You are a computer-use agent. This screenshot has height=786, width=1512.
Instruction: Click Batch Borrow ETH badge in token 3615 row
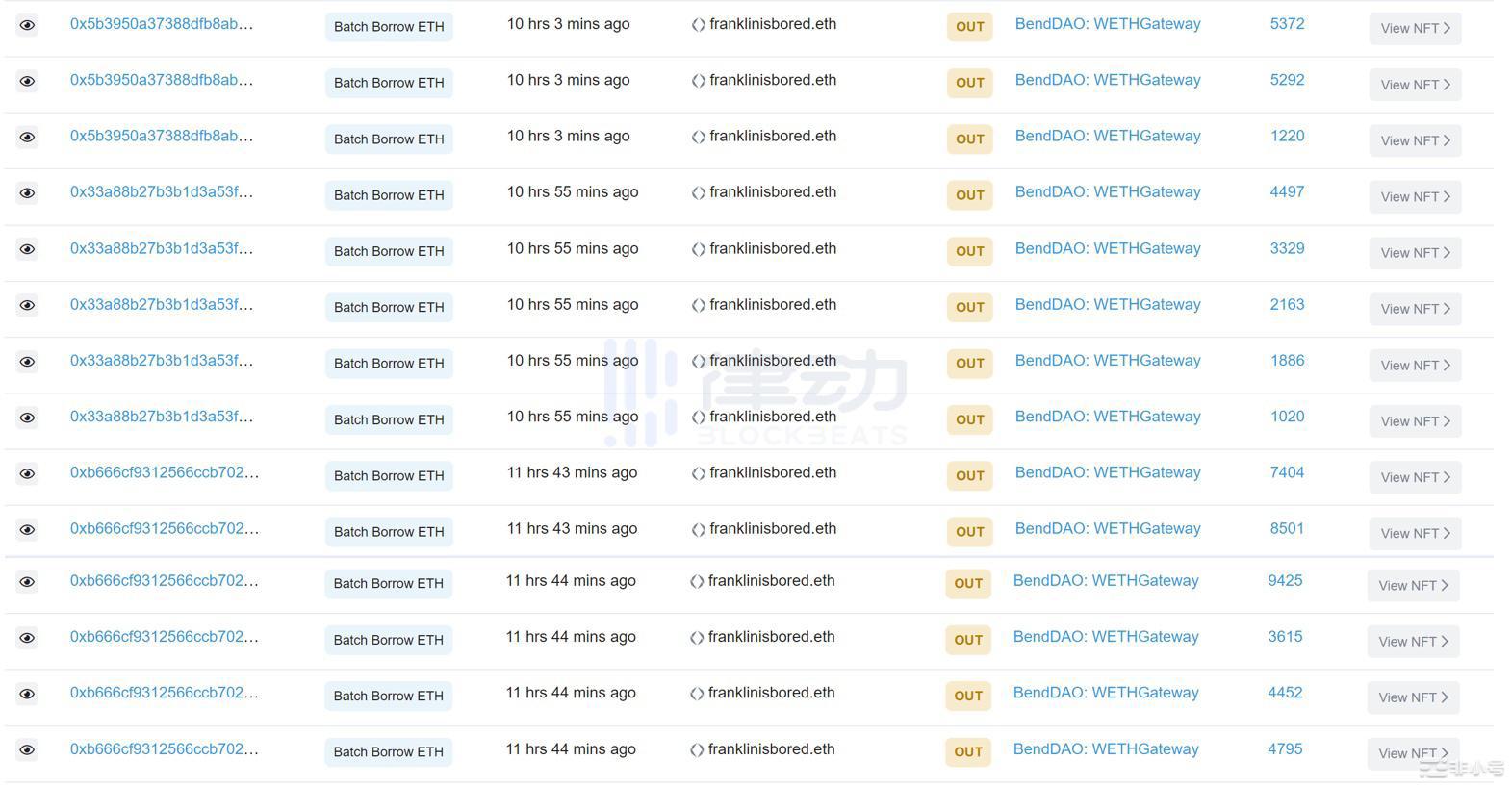pyautogui.click(x=389, y=640)
